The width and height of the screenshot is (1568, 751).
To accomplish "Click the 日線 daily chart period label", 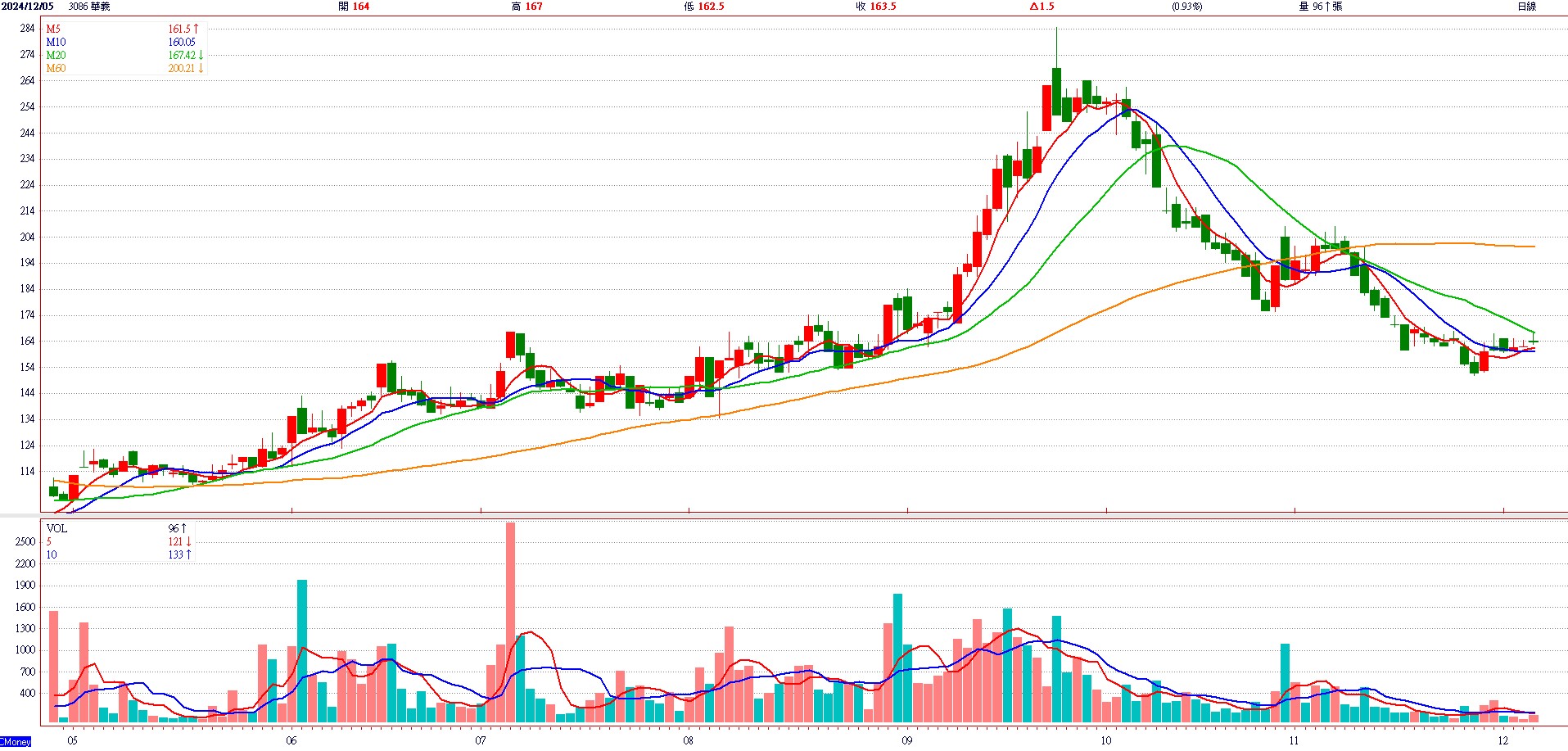I will [1526, 7].
